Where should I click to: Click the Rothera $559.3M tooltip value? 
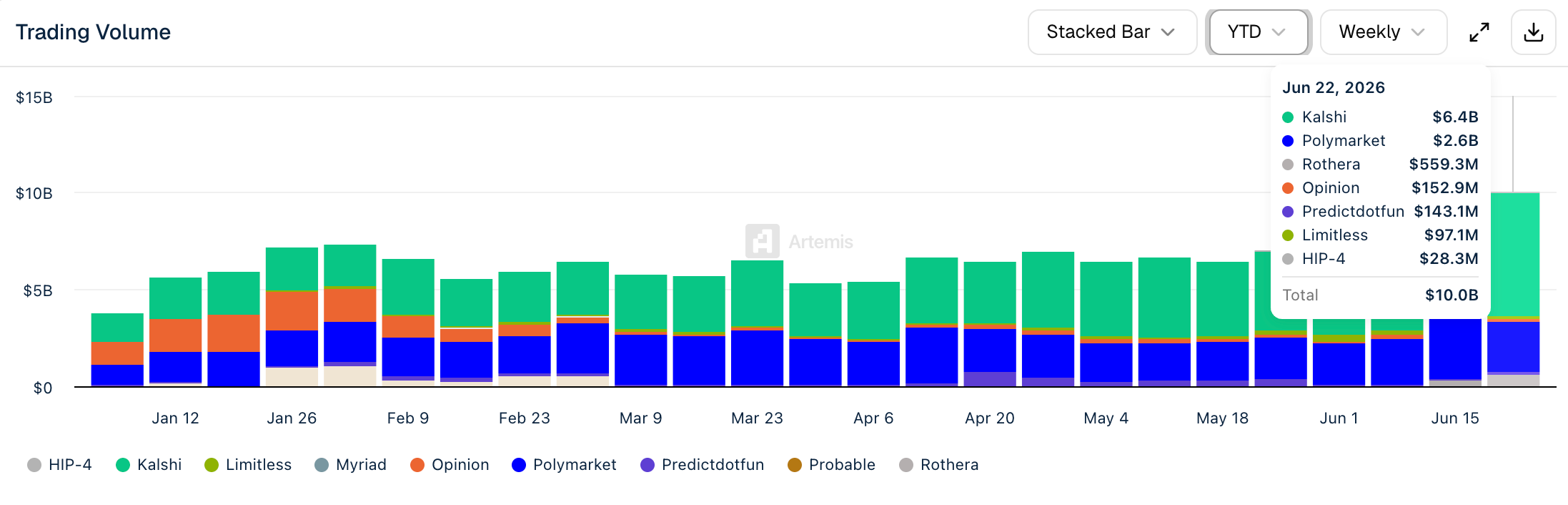click(1444, 165)
